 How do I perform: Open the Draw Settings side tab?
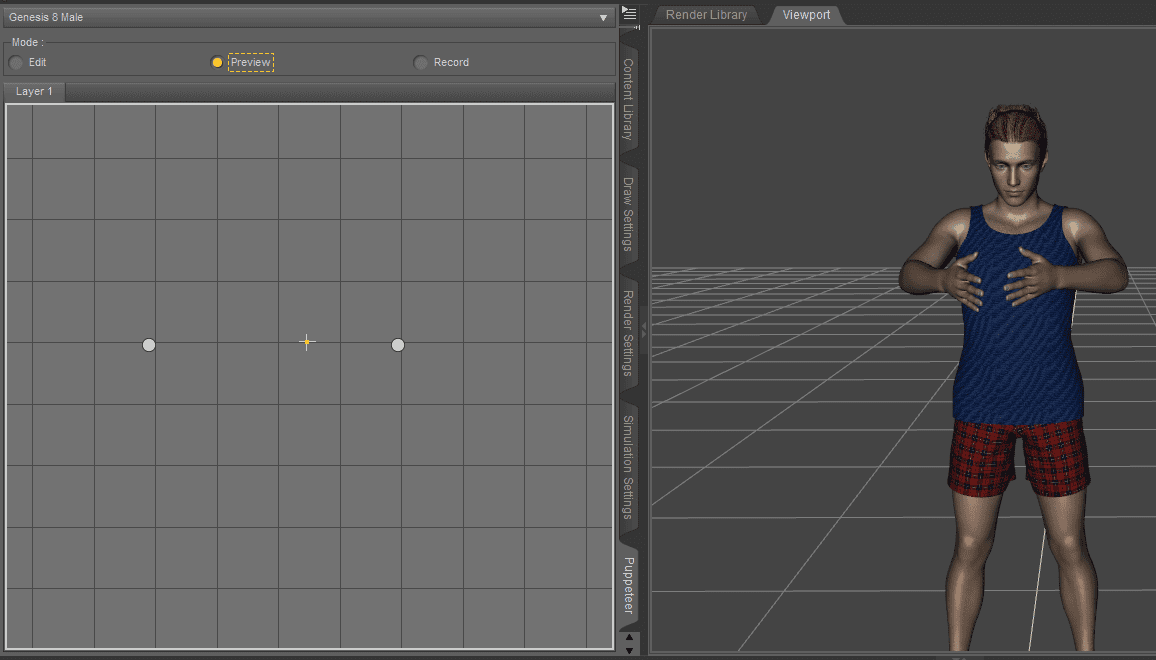628,214
